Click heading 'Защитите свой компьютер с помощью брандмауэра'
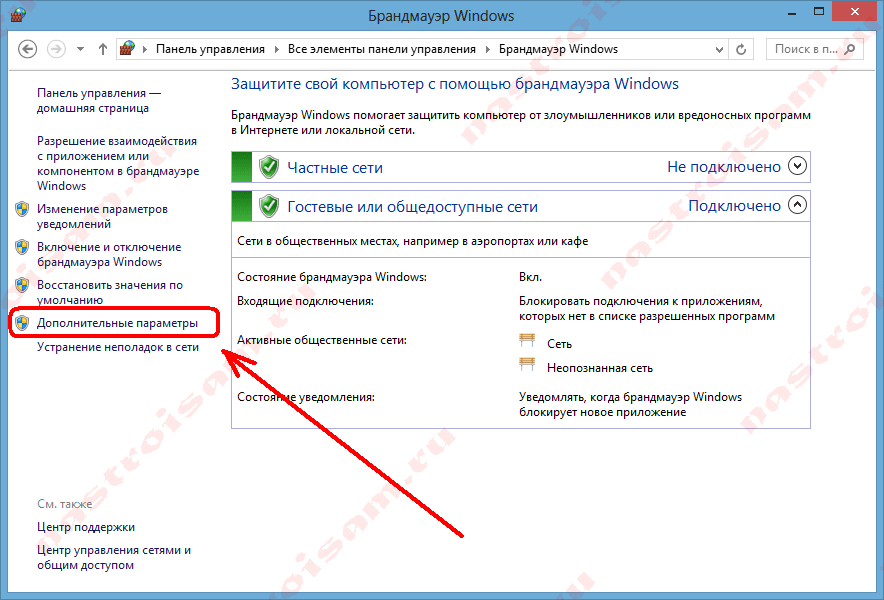 coord(454,84)
